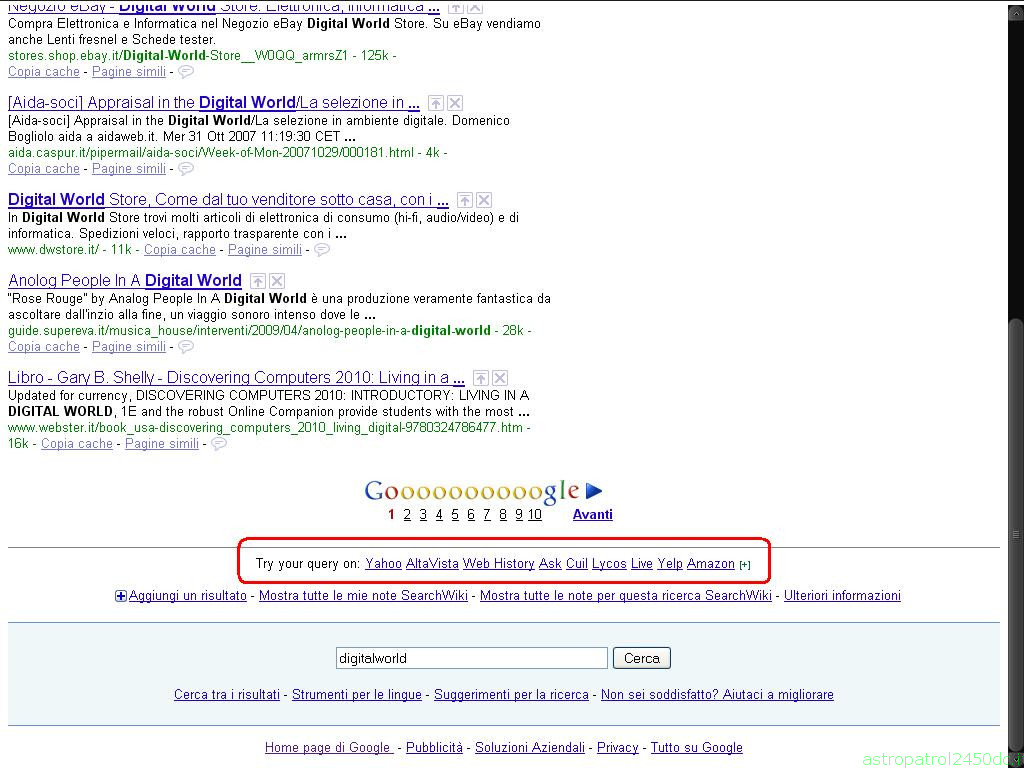
Task: Open Pagine simili for the stores.shop.ebay.it result
Action: tap(129, 72)
